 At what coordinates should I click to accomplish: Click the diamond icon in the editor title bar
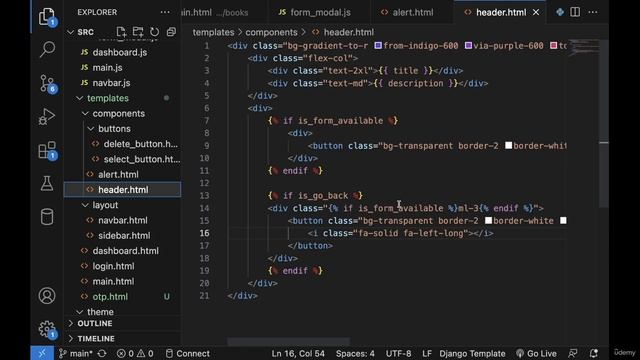[560, 12]
